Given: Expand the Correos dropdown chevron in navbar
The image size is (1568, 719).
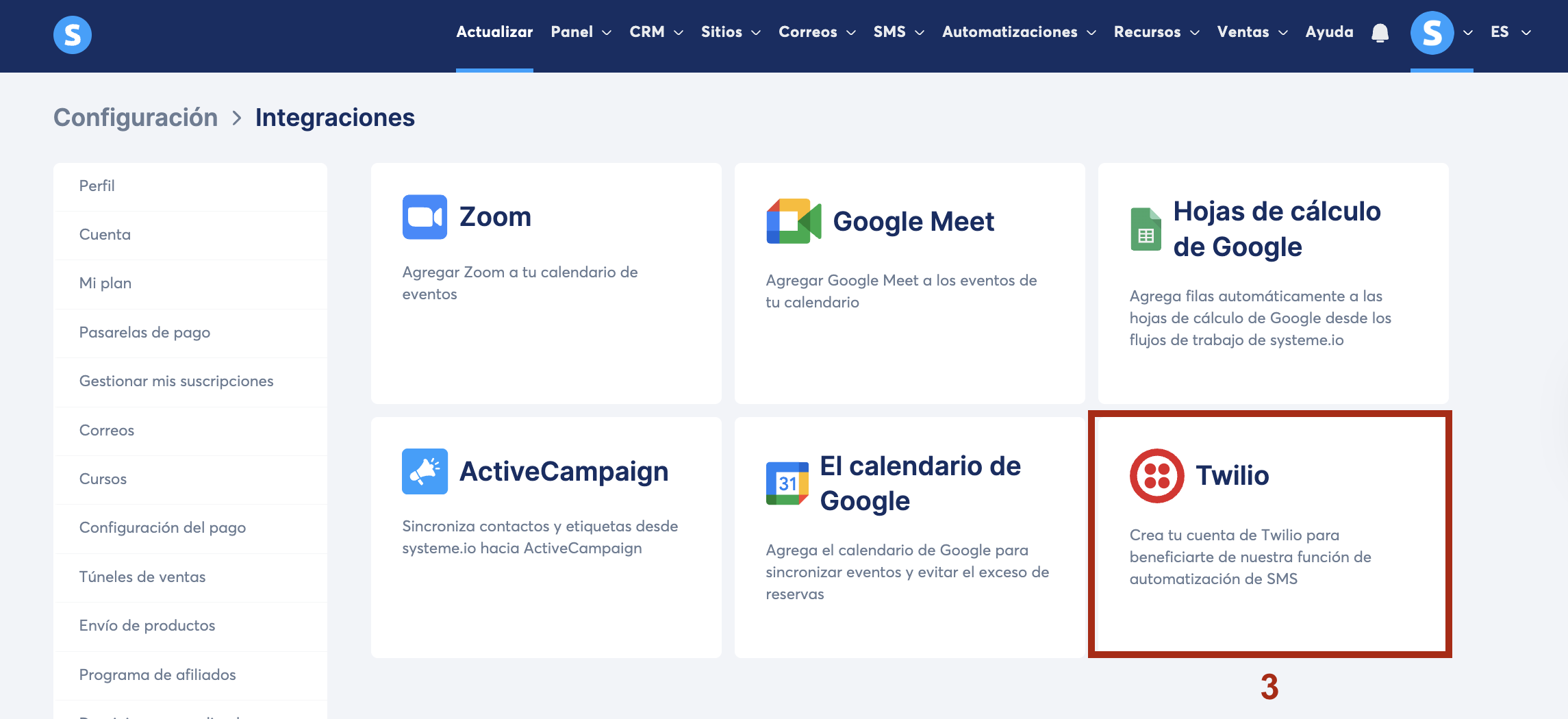Looking at the screenshot, I should (x=851, y=33).
